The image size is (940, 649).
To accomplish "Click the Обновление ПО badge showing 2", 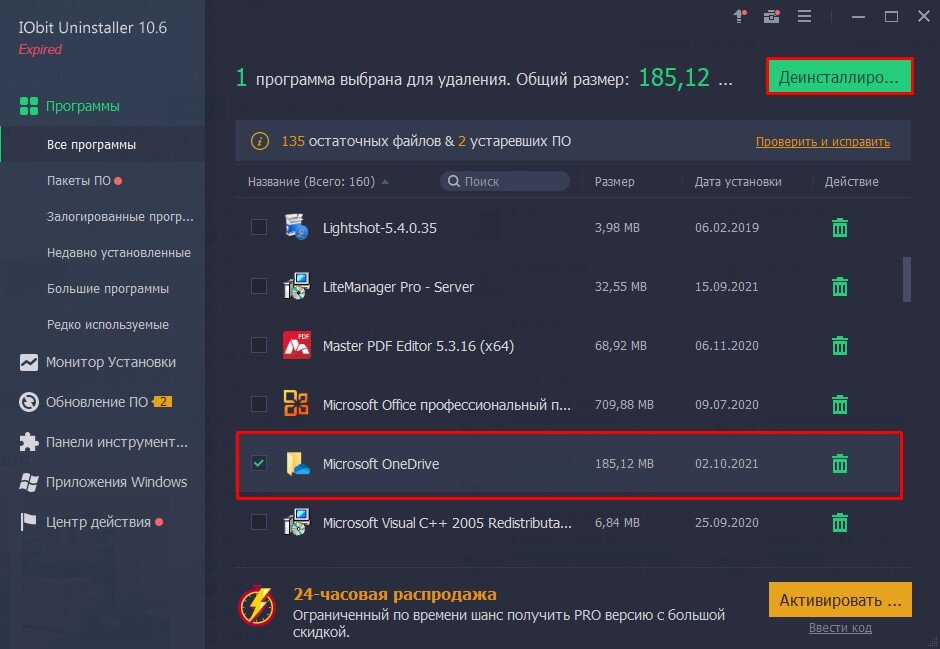I will point(162,402).
